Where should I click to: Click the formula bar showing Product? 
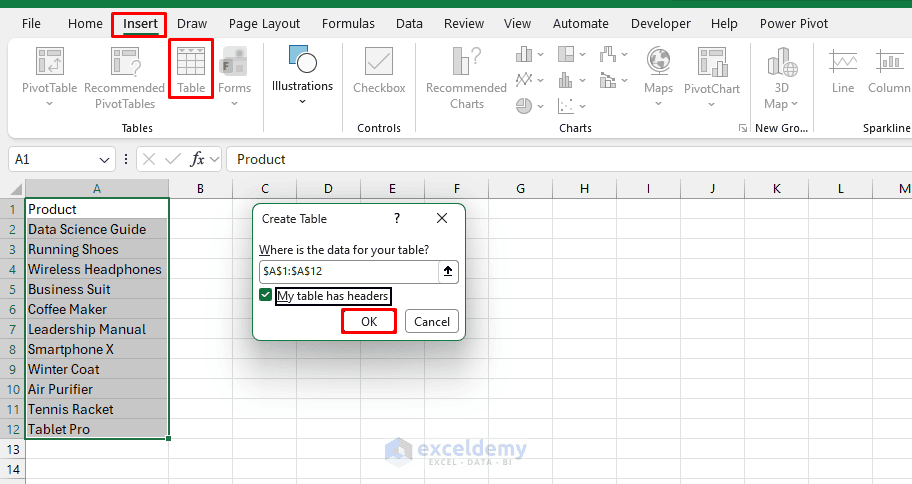pyautogui.click(x=568, y=159)
